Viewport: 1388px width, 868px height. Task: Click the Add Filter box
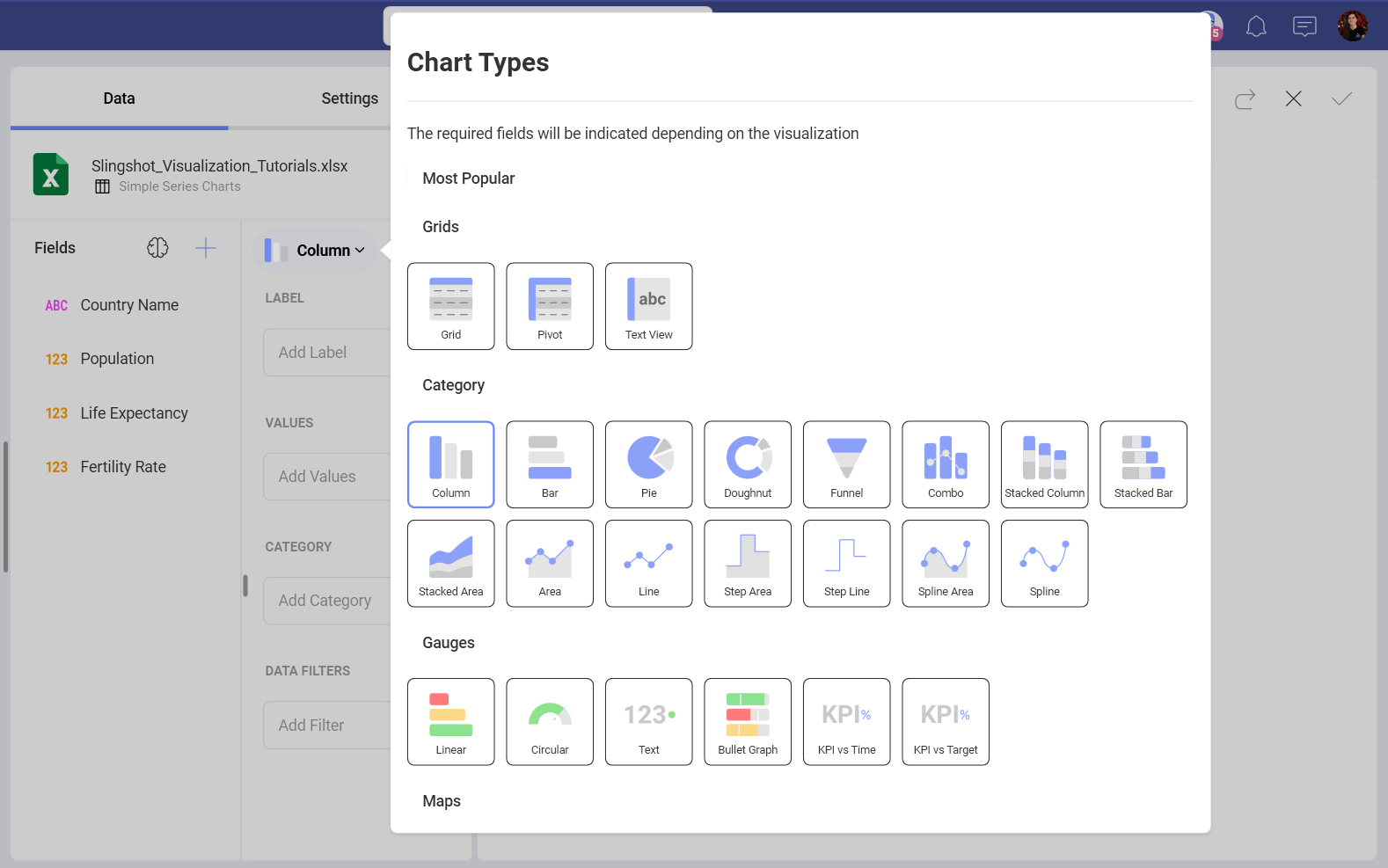click(x=327, y=726)
